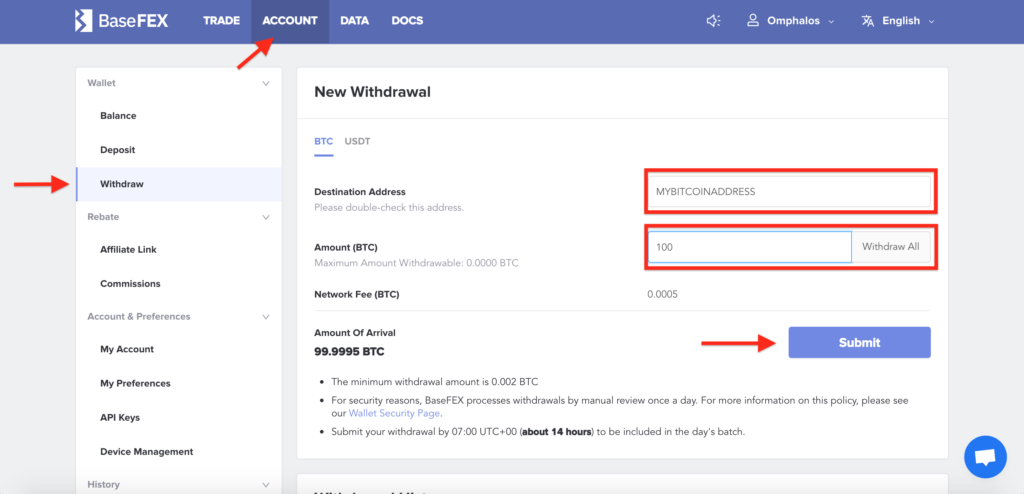Open the DOCS menu
This screenshot has width=1024, height=494.
(x=408, y=21)
